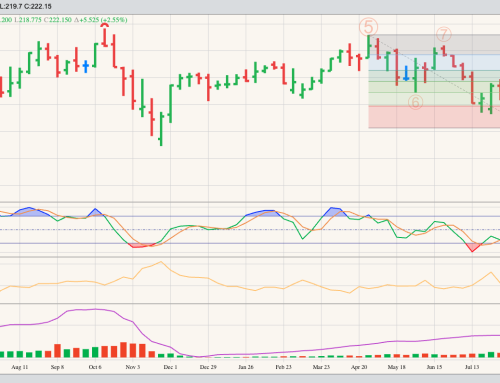Image resolution: width=500 pixels, height=383 pixels.
Task: Click the green C222.150 close readout
Action: [58, 20]
